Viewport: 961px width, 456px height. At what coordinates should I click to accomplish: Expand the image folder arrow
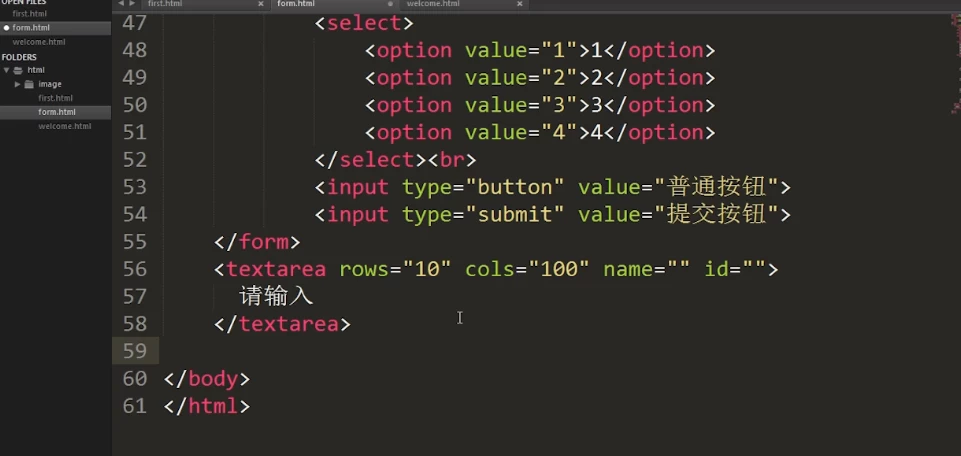point(17,84)
